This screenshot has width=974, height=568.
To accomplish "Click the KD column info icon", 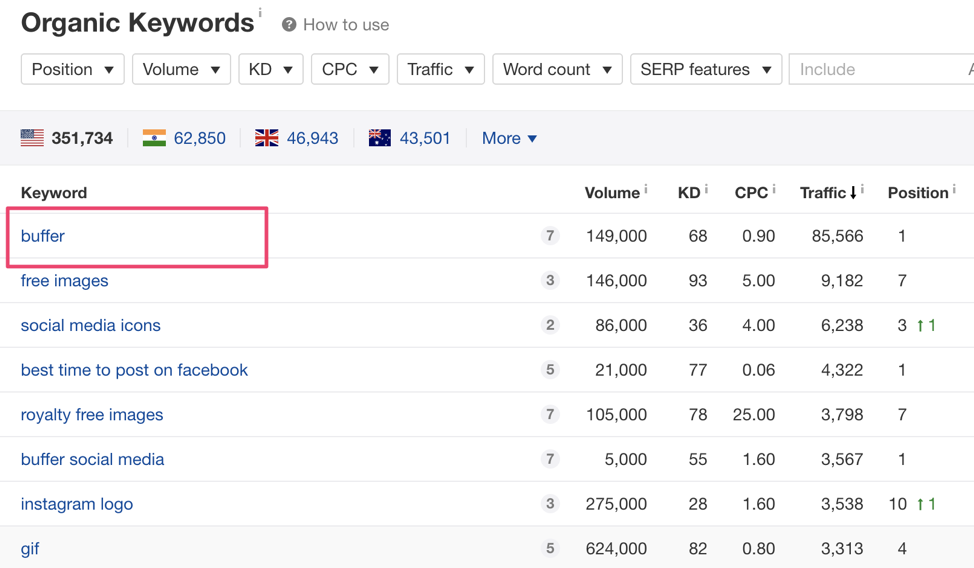I will point(706,188).
